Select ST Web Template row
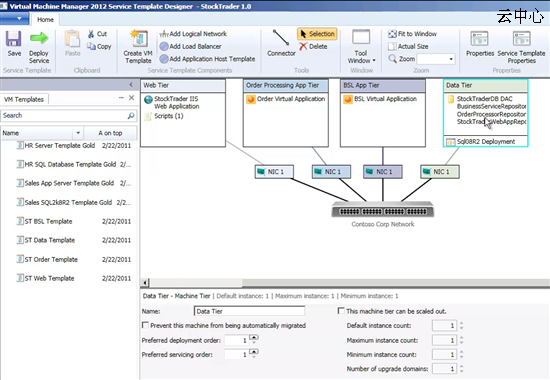This screenshot has width=550, height=380. (74, 278)
